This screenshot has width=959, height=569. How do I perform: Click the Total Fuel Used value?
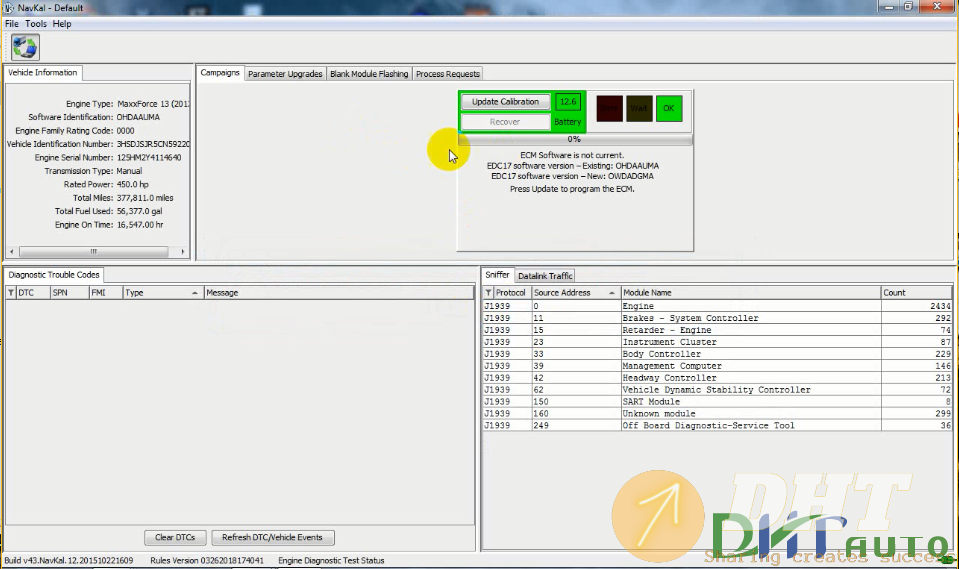tap(140, 211)
